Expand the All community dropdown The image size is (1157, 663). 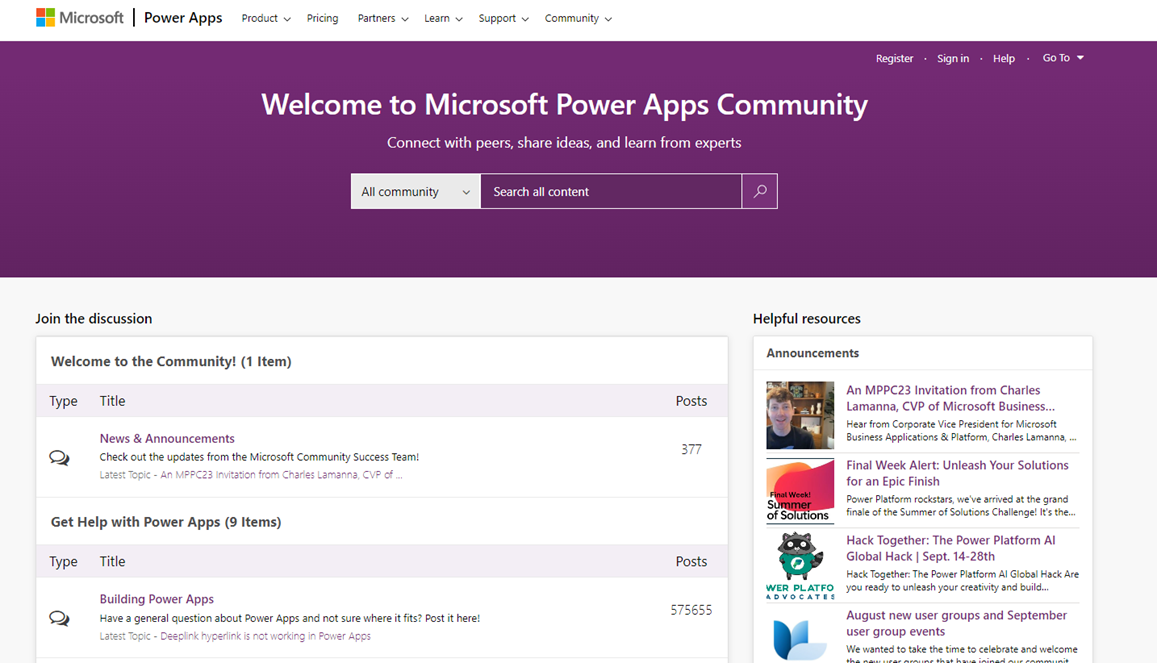click(415, 191)
